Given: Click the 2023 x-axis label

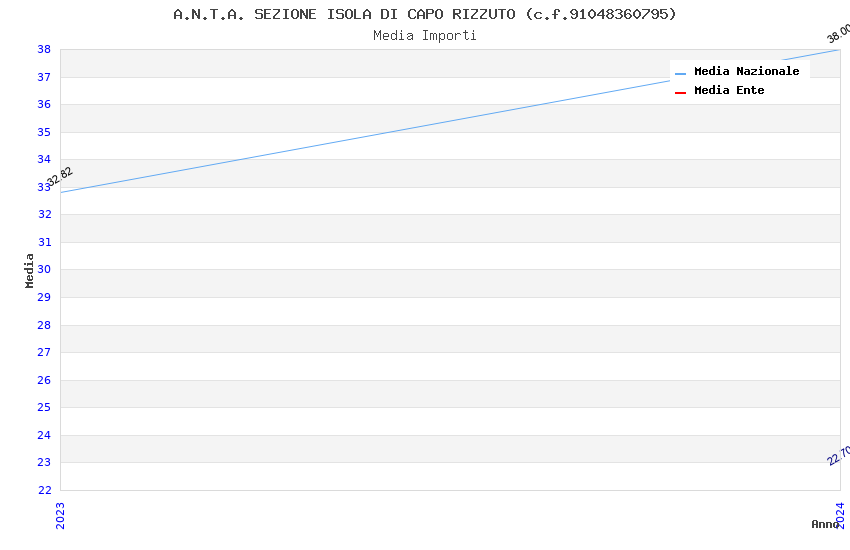Looking at the screenshot, I should coord(60,515).
